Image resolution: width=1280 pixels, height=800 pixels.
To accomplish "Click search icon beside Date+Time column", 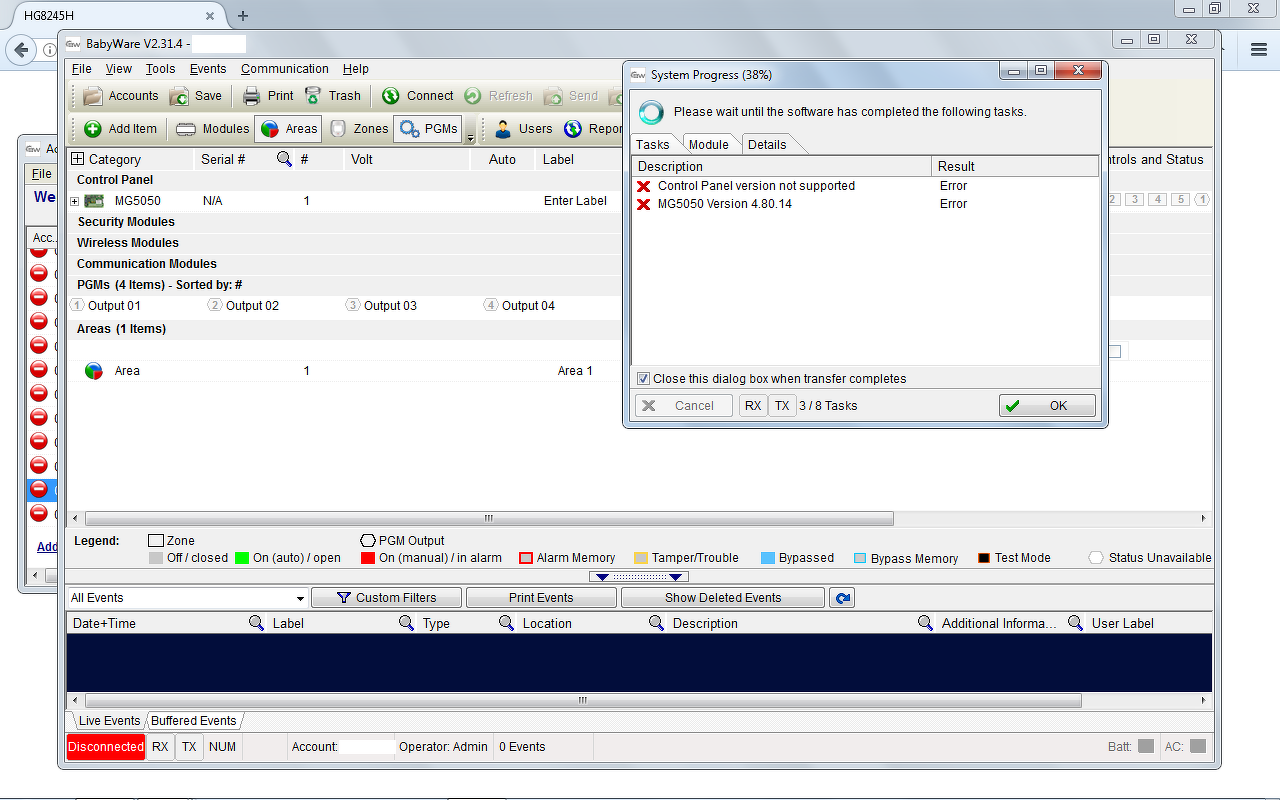I will click(257, 623).
